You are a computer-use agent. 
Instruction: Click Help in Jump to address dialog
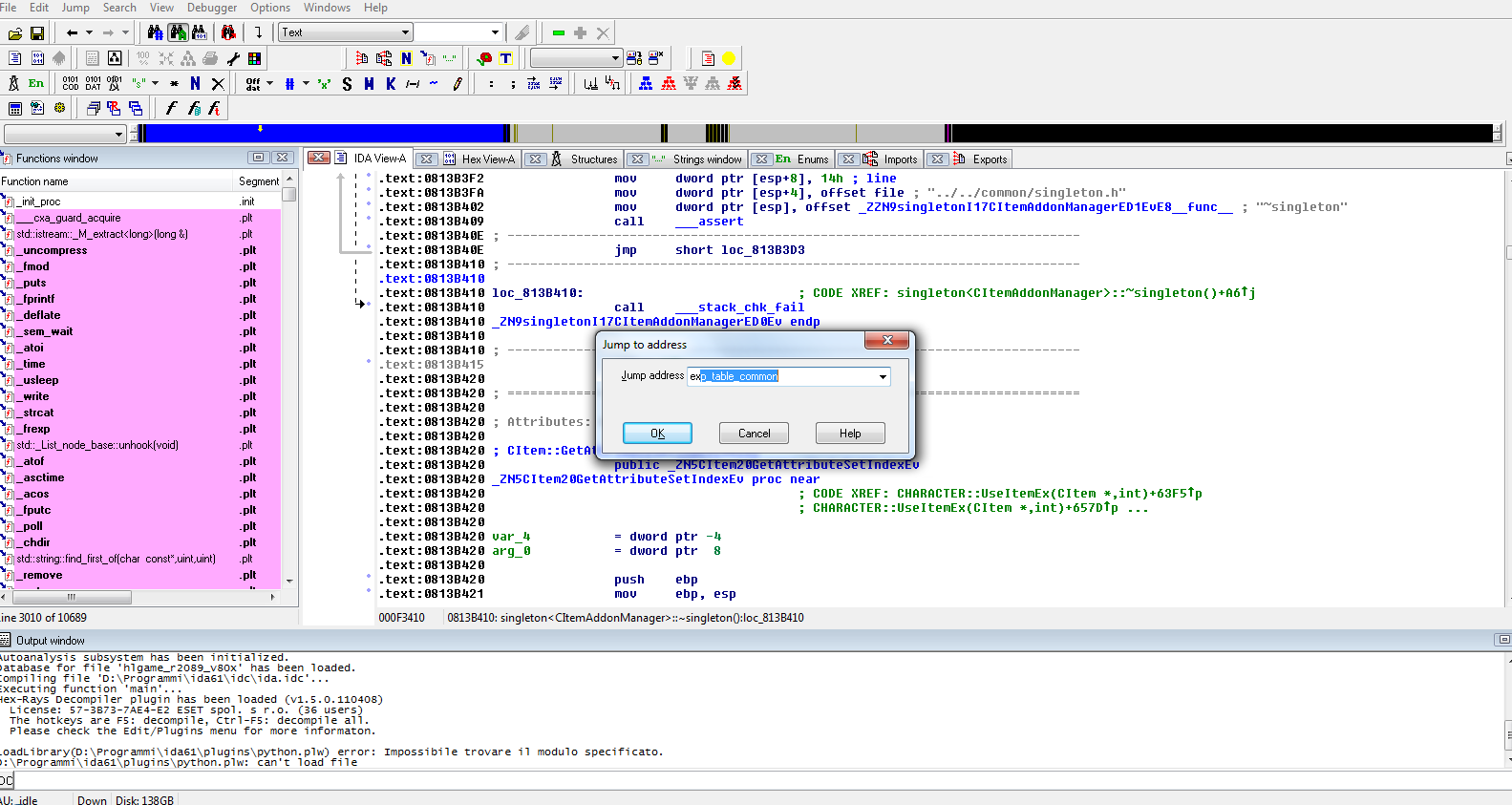pyautogui.click(x=850, y=434)
